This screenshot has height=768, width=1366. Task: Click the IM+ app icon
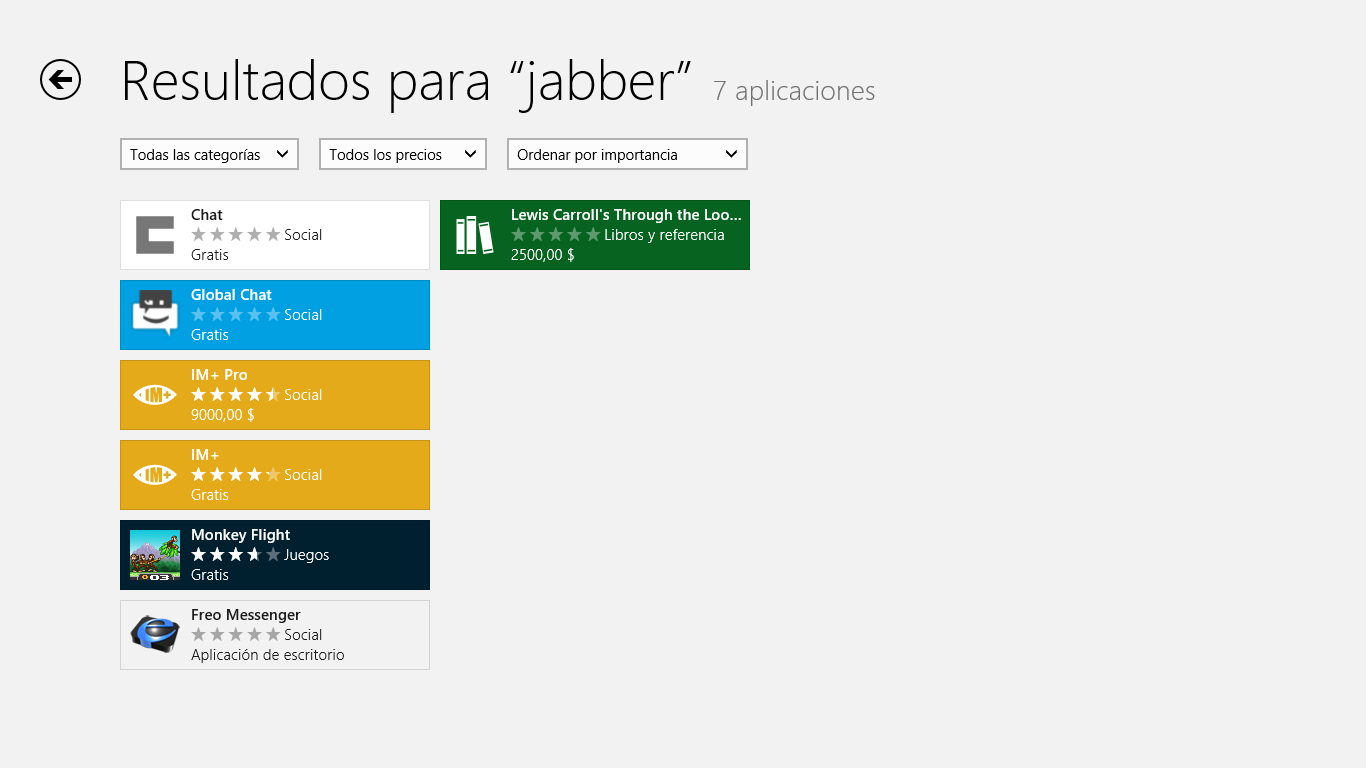pyautogui.click(x=154, y=474)
